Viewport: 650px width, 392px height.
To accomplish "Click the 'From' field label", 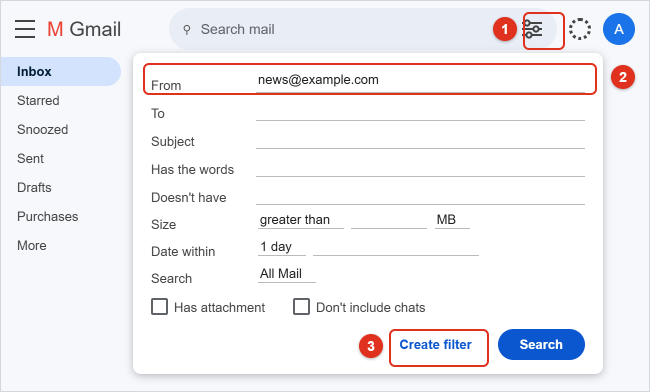I will tap(166, 85).
